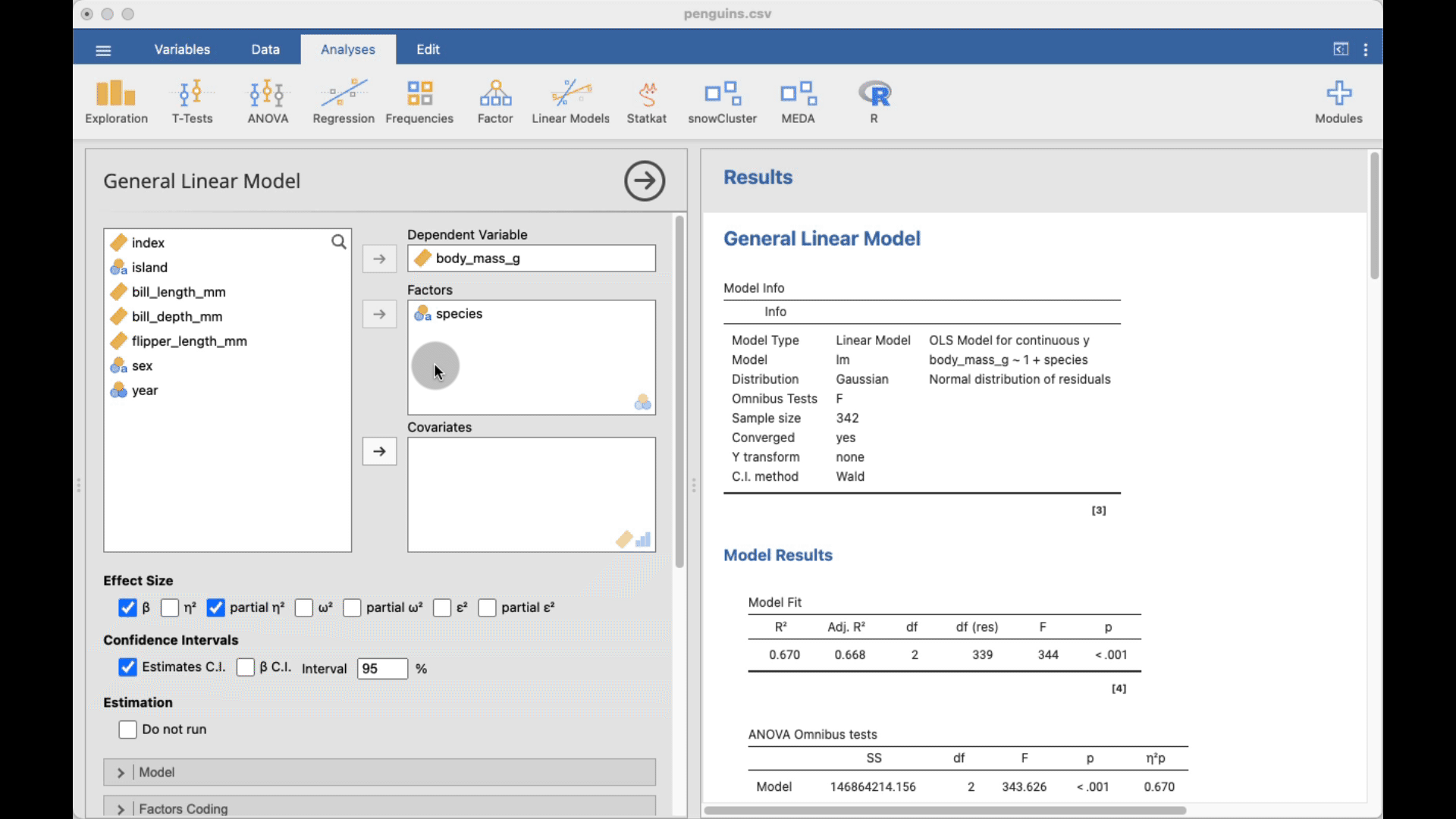Enable the β C.I. checkbox
The width and height of the screenshot is (1456, 819).
(x=245, y=667)
